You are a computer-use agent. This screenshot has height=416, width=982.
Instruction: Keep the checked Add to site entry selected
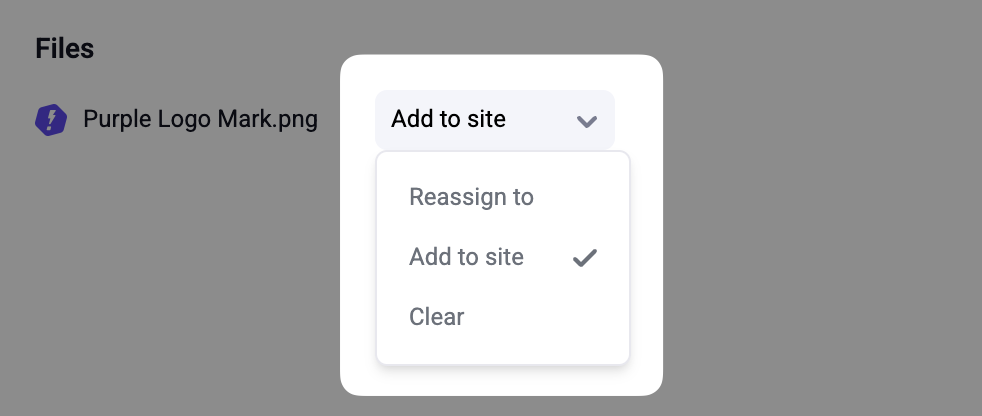[466, 257]
